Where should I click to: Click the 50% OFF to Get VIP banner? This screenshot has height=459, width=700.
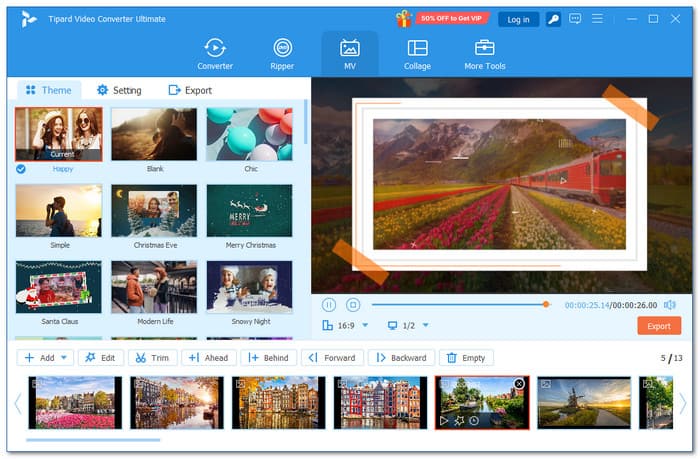452,18
